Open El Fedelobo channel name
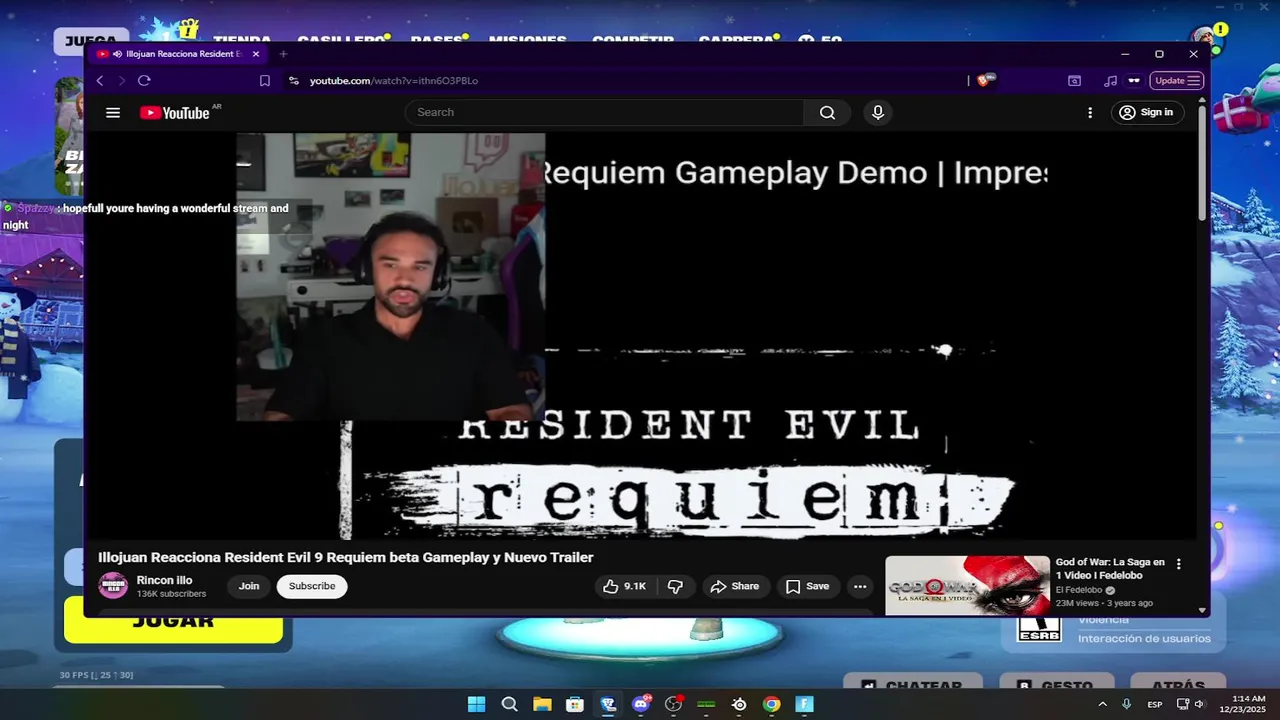The height and width of the screenshot is (720, 1280). 1079,590
